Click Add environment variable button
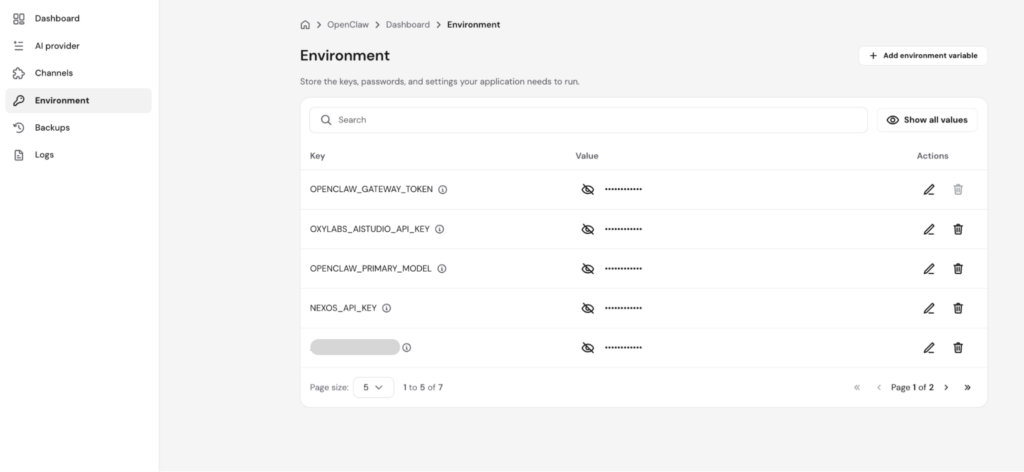The height and width of the screenshot is (472, 1024). (923, 55)
